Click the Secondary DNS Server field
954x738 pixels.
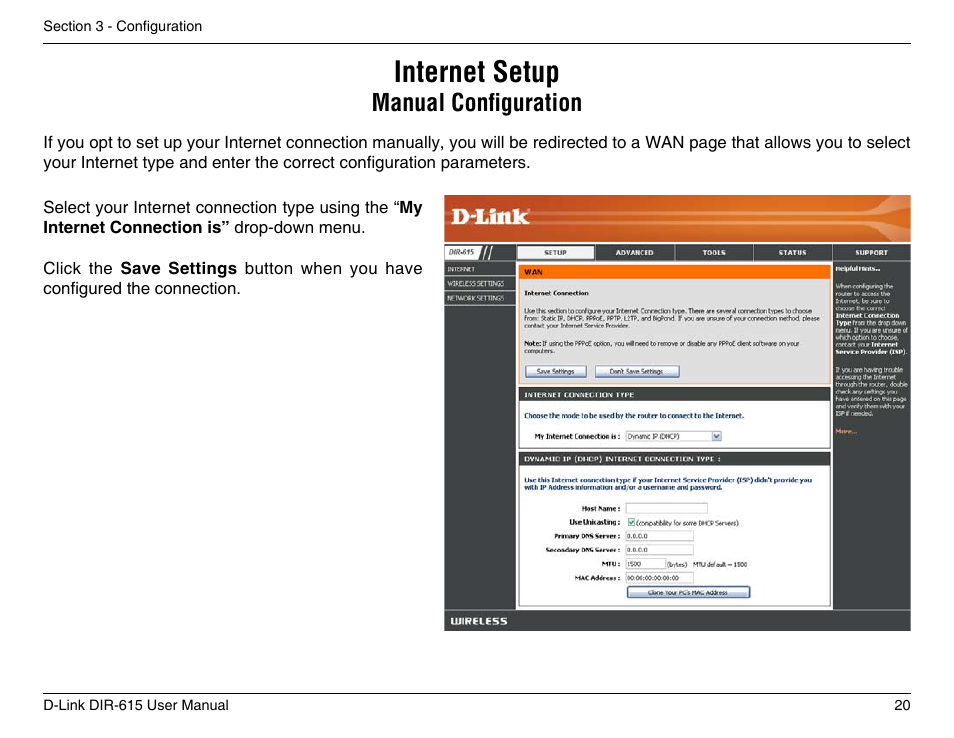[659, 550]
